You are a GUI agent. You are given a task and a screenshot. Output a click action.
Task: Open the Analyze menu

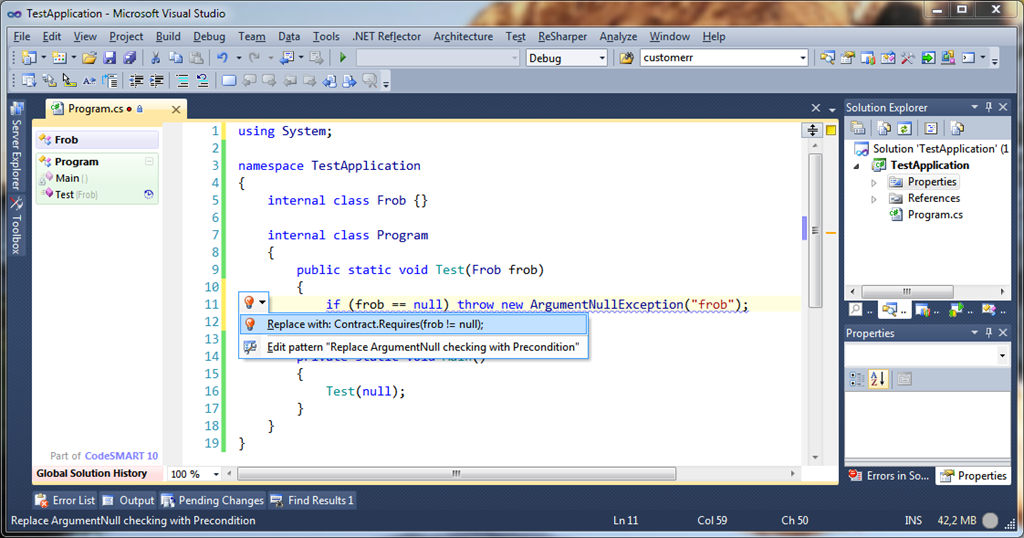[x=618, y=37]
